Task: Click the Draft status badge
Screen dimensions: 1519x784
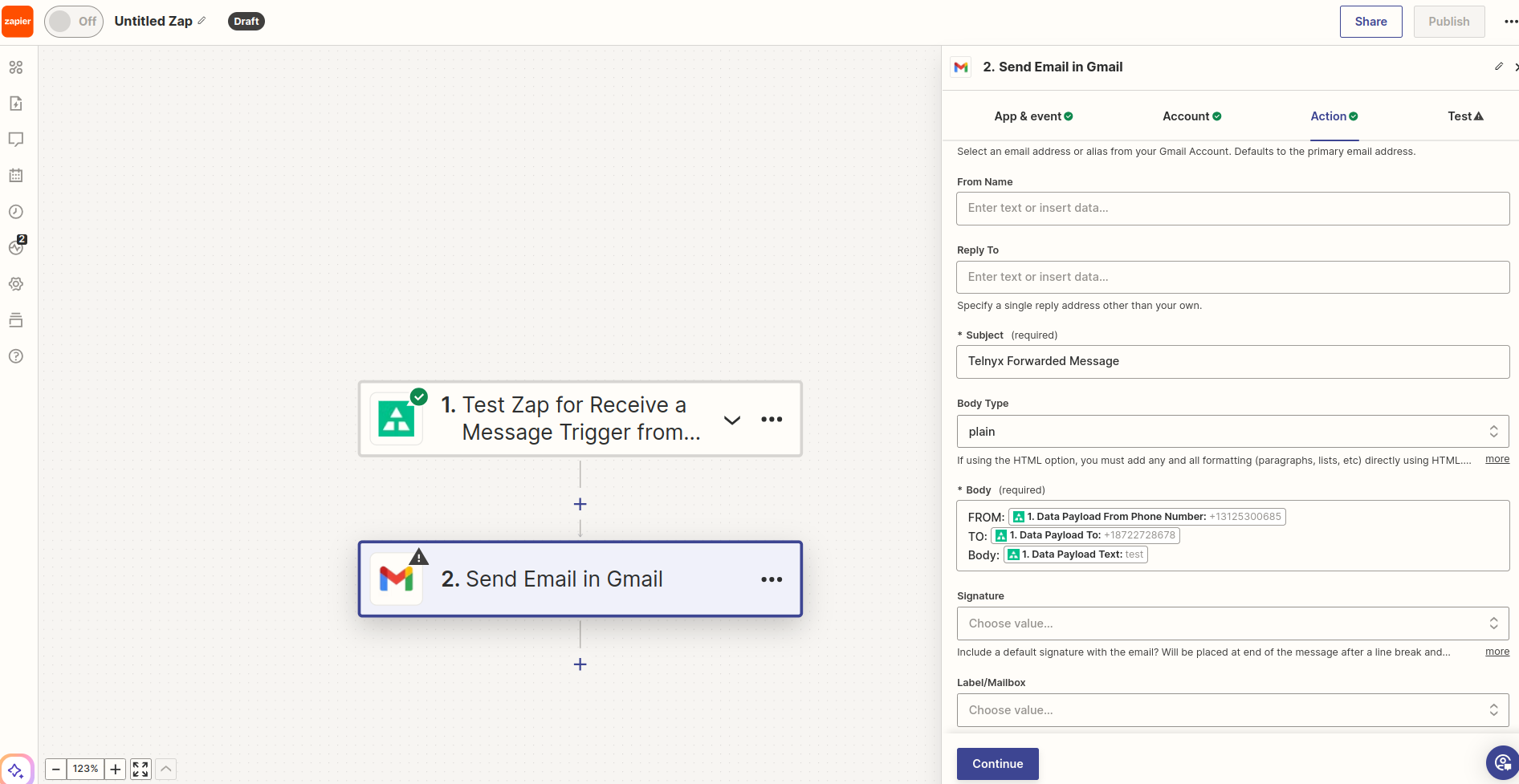Action: tap(246, 22)
